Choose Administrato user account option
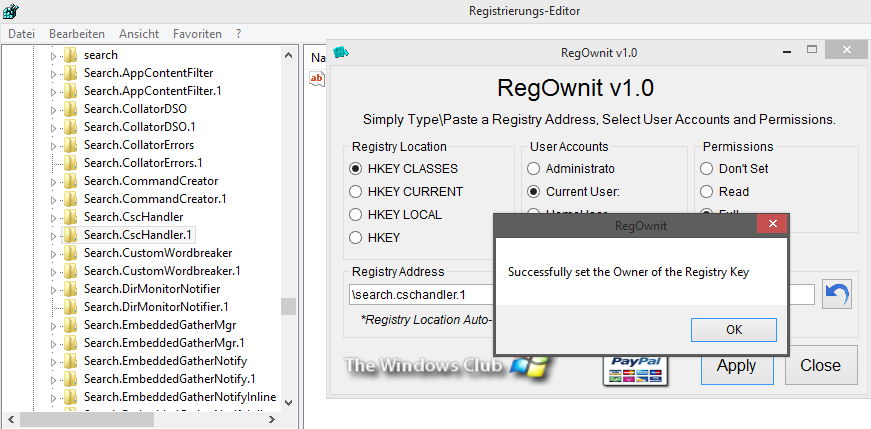871x429 pixels. (533, 168)
